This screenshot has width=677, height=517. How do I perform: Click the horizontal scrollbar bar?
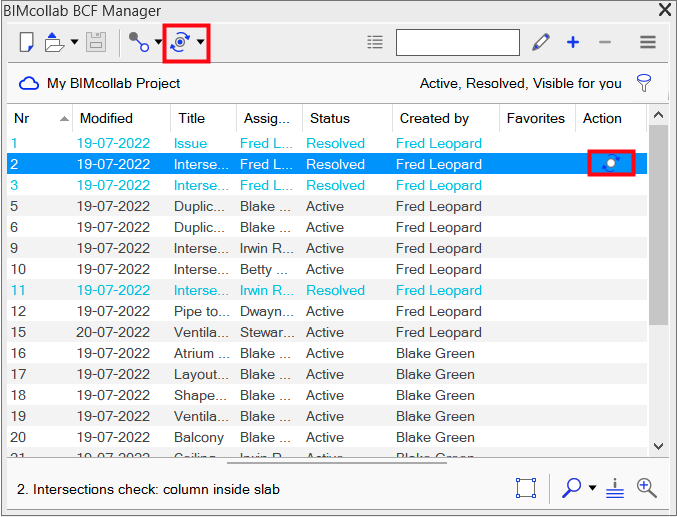337,463
